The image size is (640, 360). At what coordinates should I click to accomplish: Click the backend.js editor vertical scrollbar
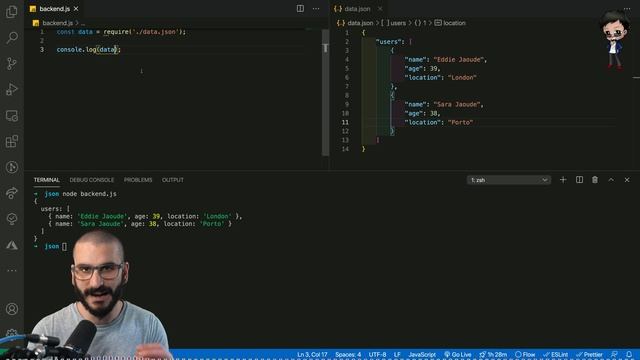(325, 92)
